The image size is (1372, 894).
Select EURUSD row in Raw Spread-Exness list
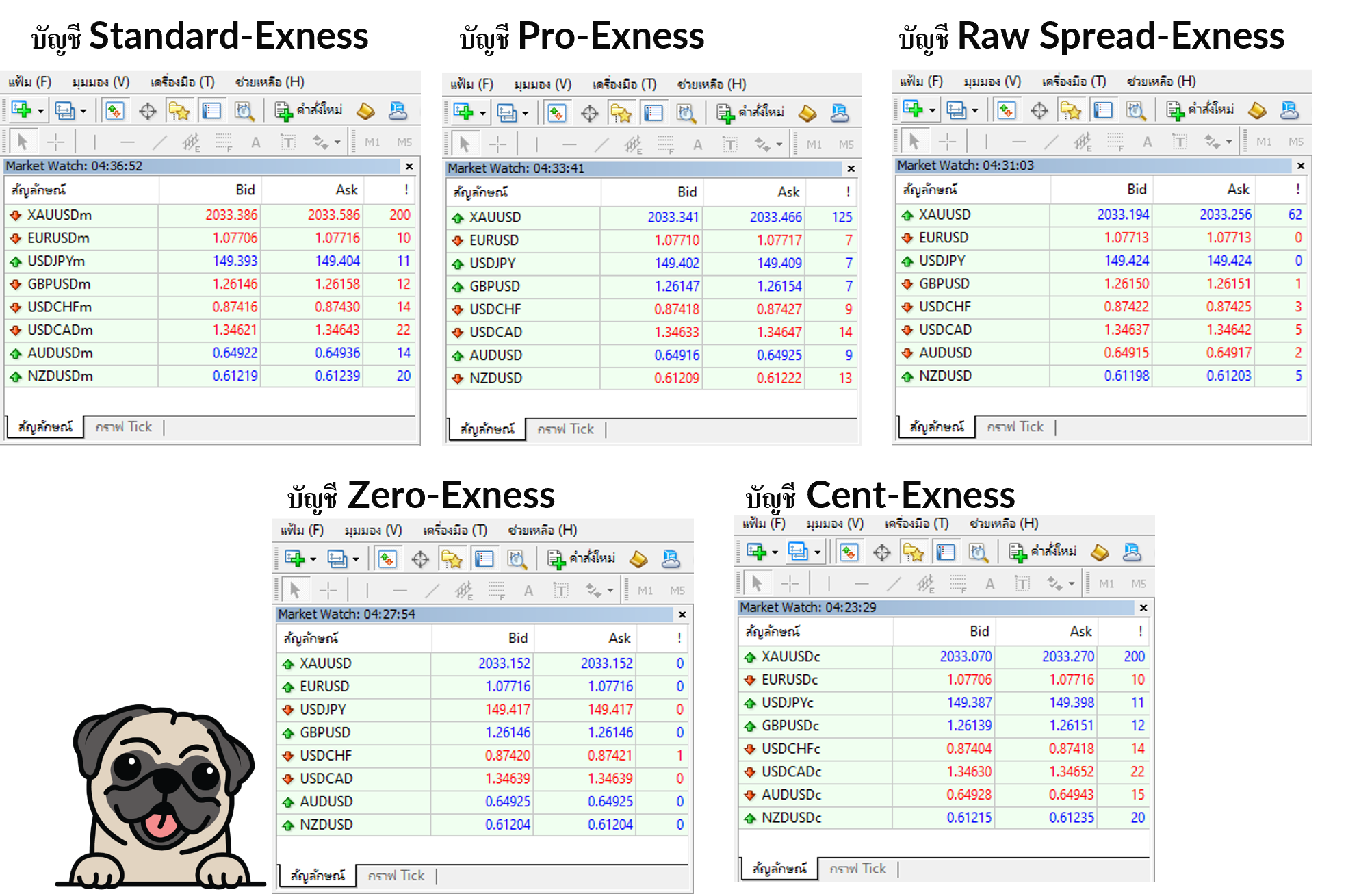[x=1101, y=238]
